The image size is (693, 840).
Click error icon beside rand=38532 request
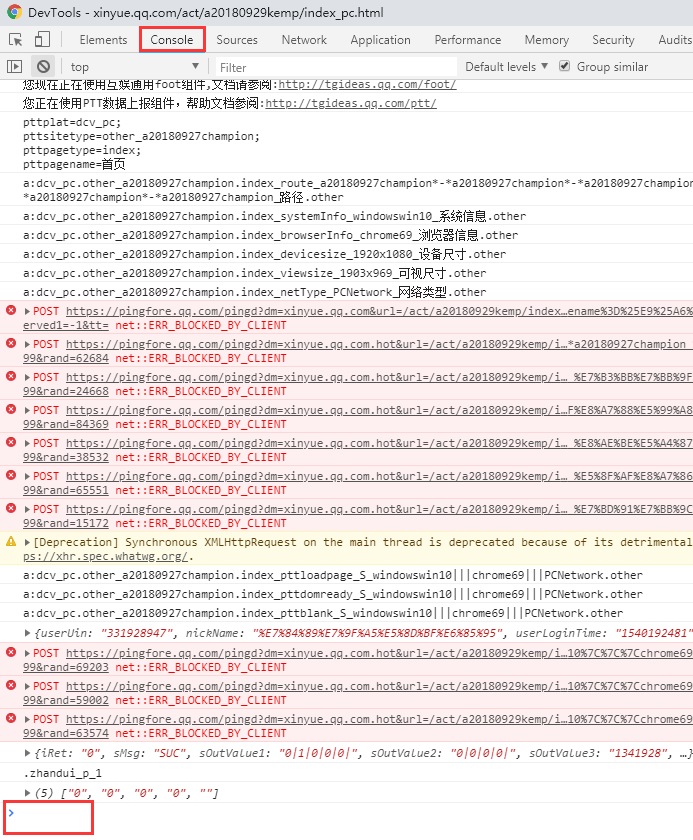pos(11,442)
